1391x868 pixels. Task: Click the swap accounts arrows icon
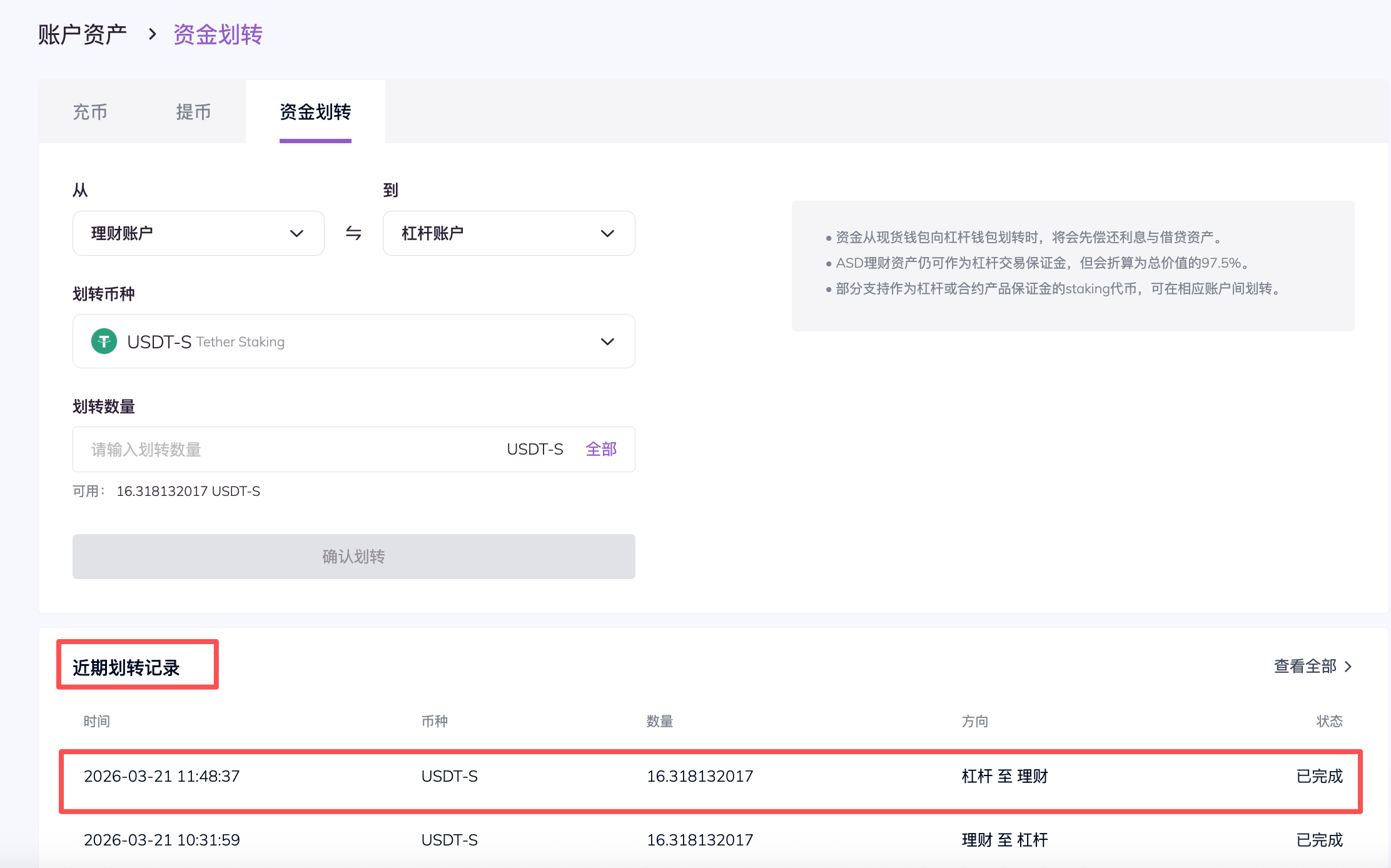[353, 233]
